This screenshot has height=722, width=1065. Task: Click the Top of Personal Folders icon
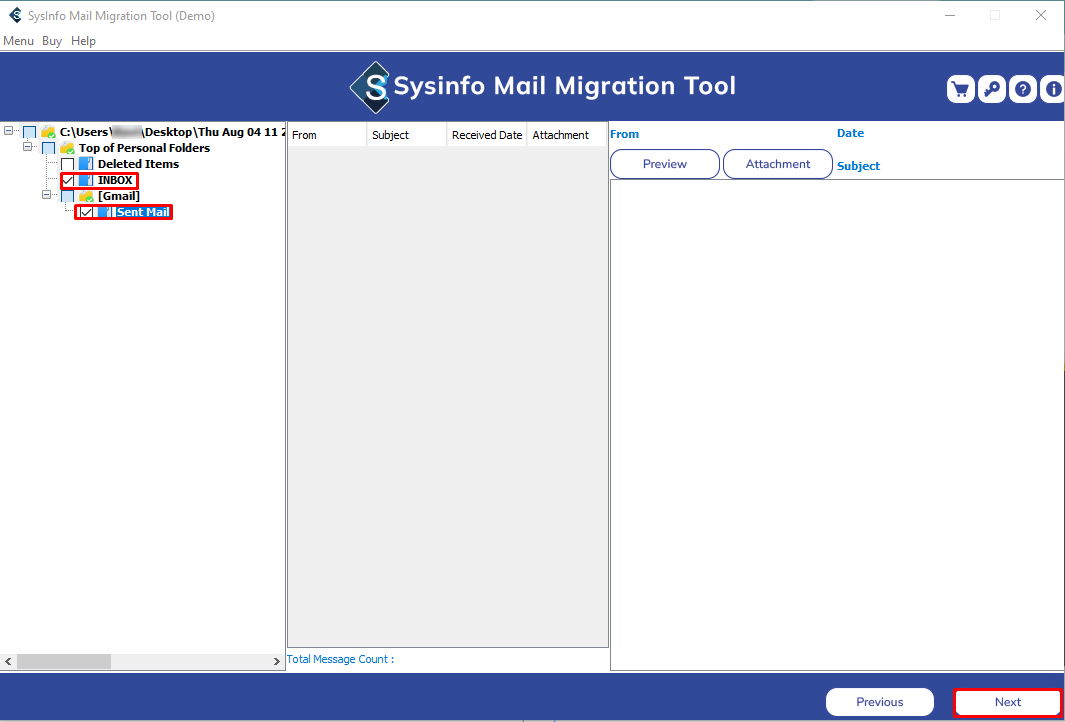pos(67,147)
